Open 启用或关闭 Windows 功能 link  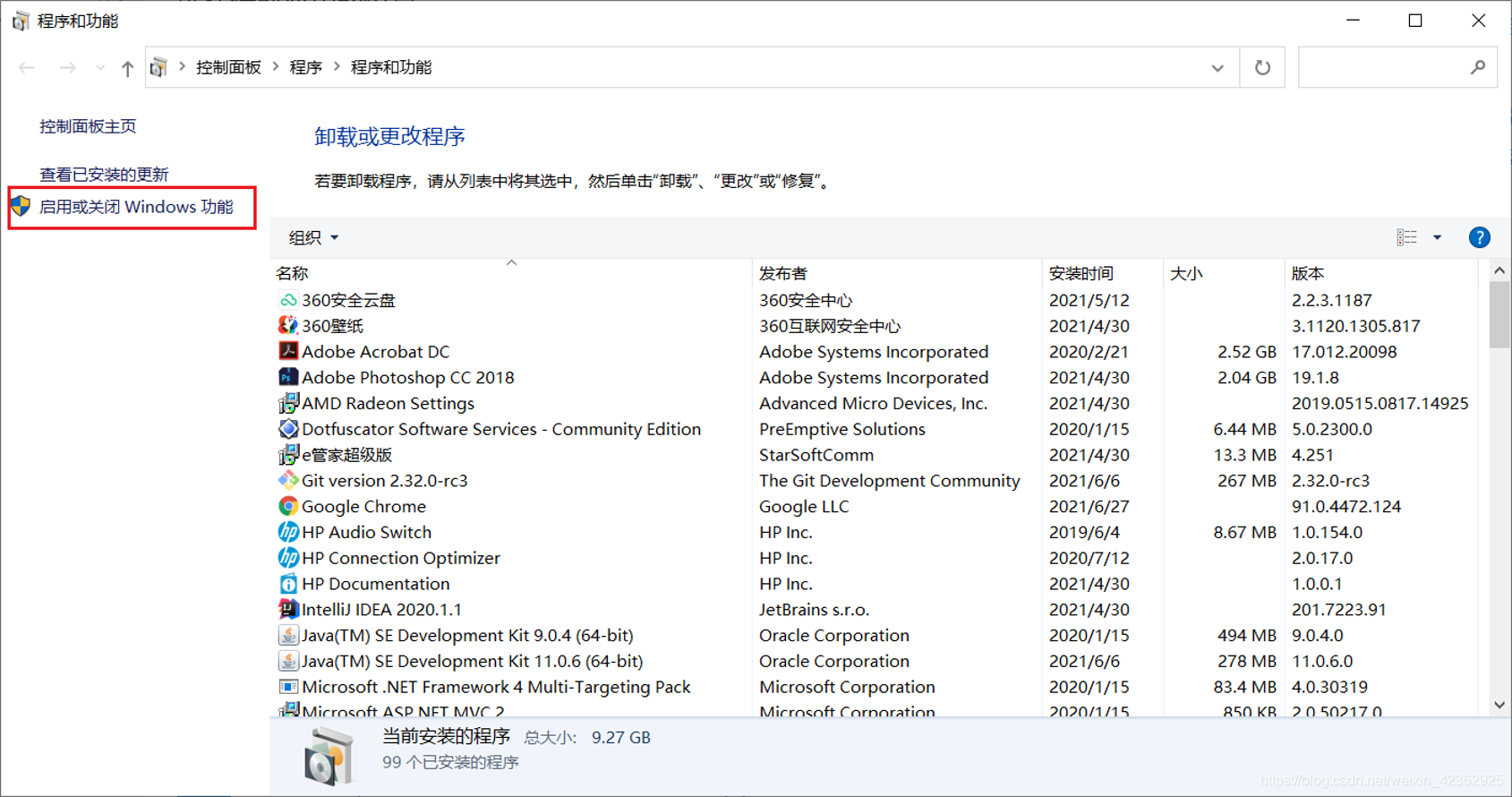pos(136,207)
